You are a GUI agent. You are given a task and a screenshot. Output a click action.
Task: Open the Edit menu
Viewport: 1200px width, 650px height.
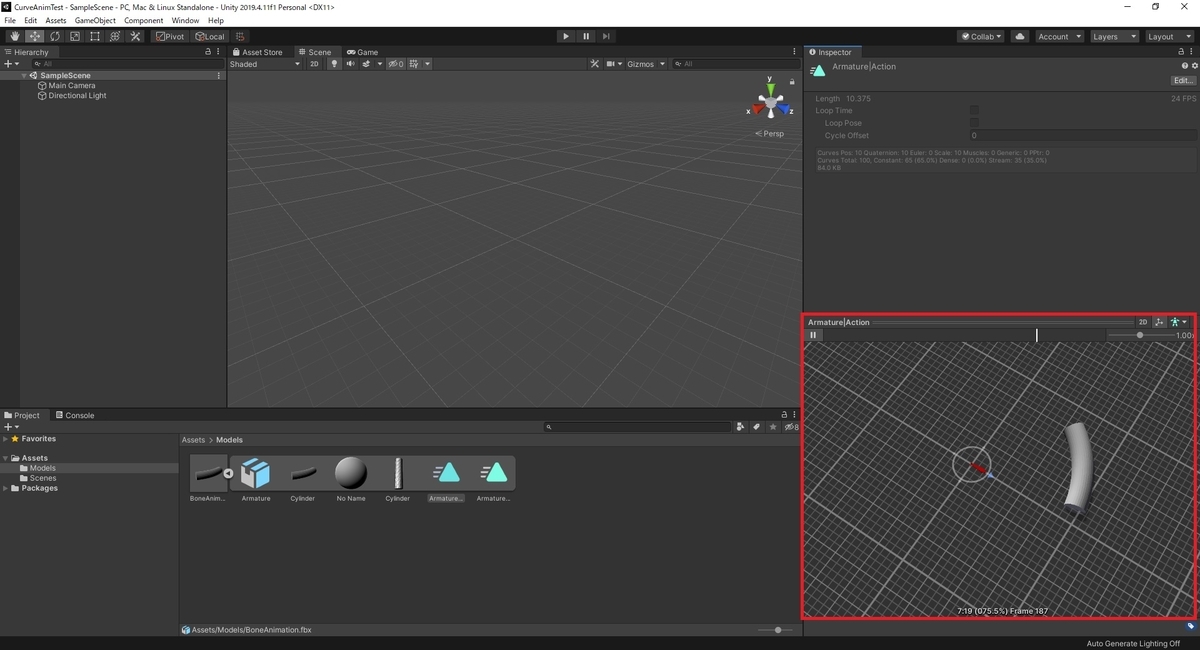tap(31, 20)
